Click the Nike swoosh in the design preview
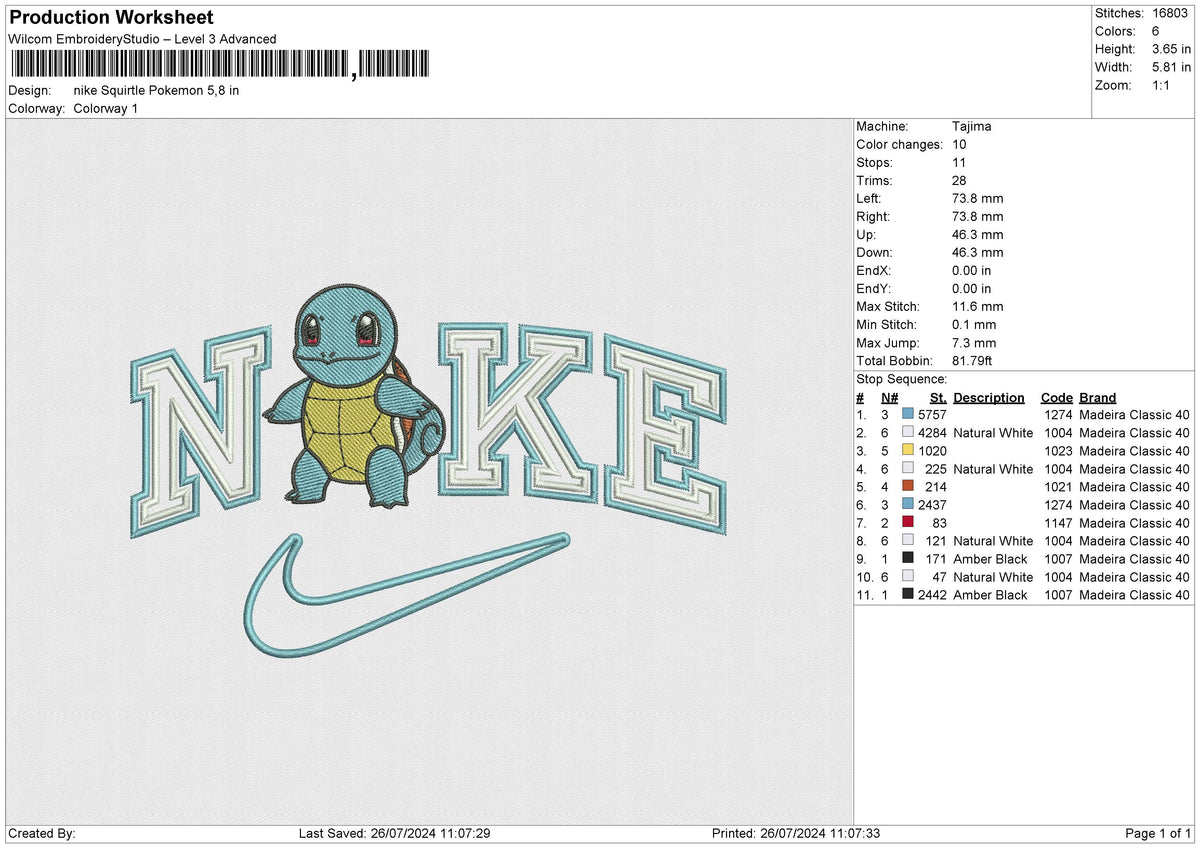This screenshot has width=1200, height=848. [x=408, y=597]
